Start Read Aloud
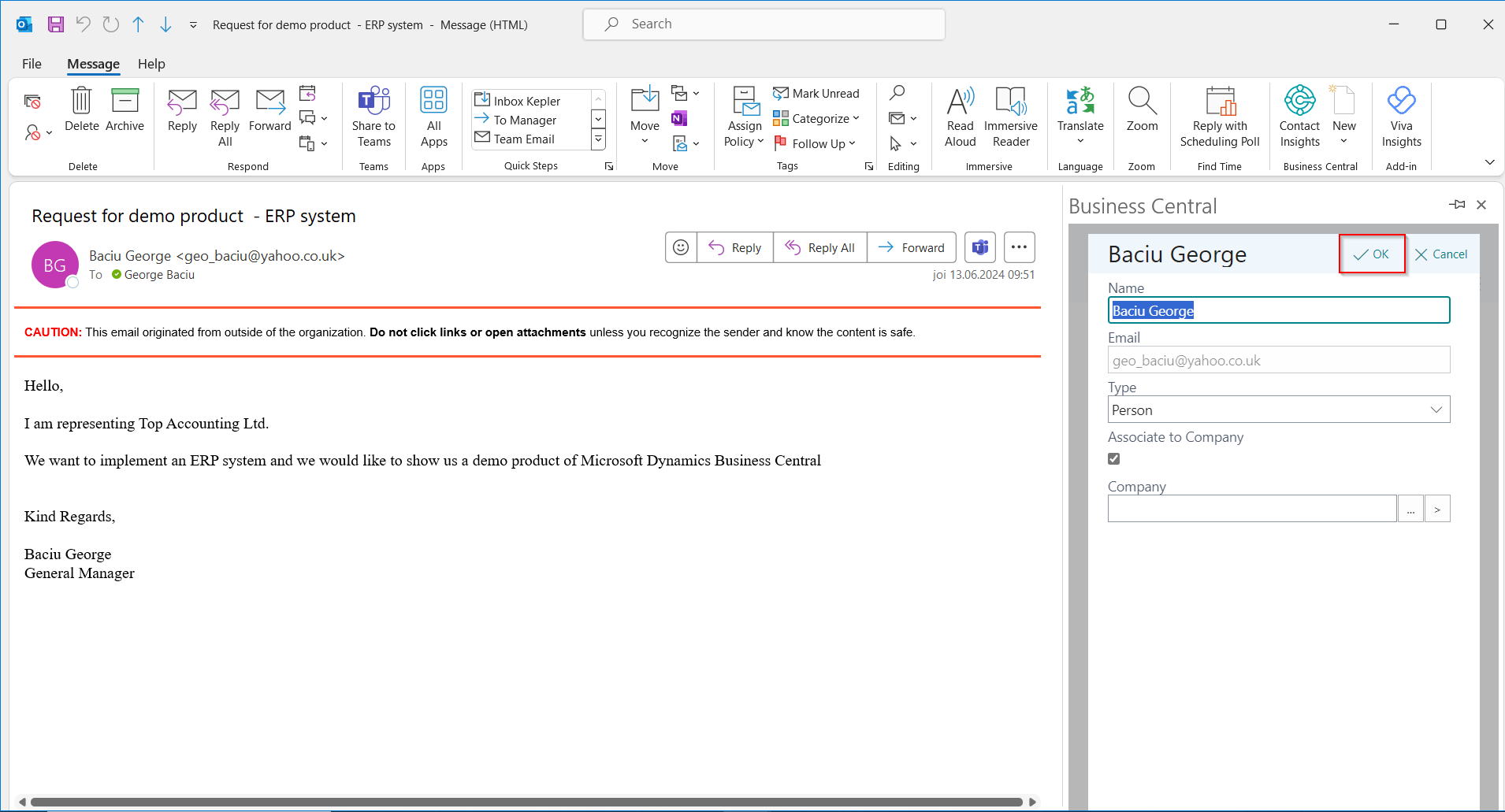The image size is (1505, 812). (961, 117)
